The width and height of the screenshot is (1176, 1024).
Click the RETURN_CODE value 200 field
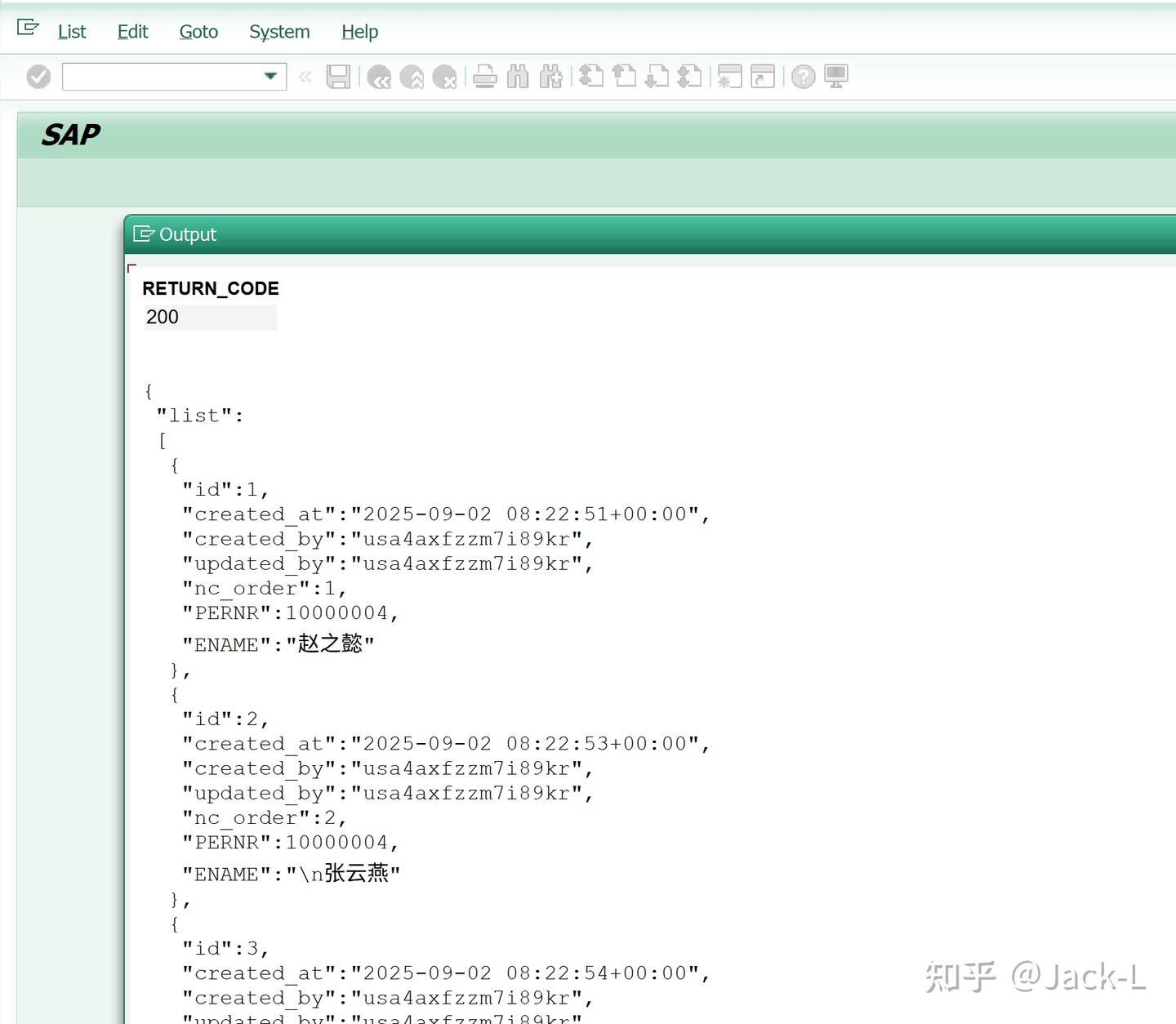210,317
